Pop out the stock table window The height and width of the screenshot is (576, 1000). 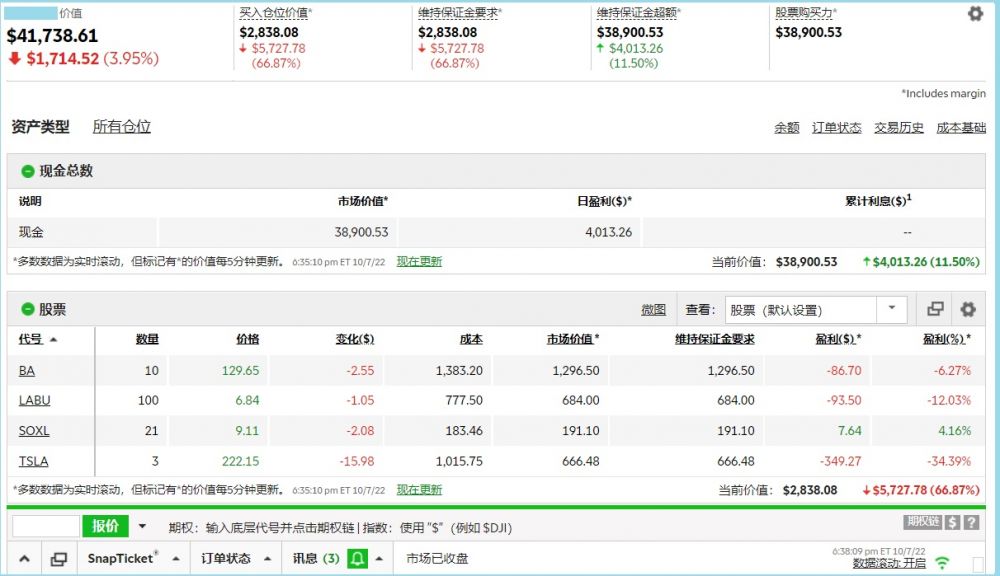936,310
